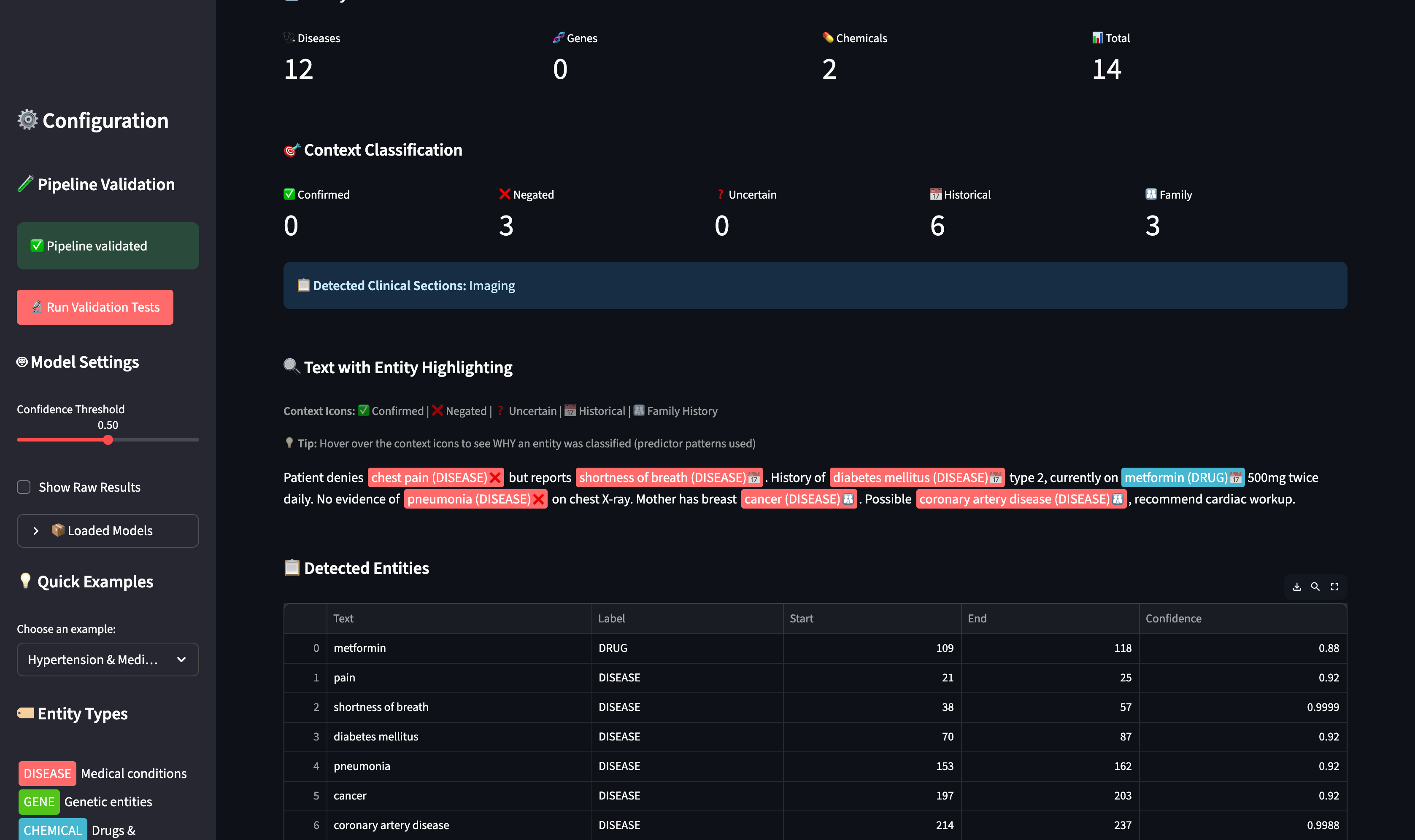1415x840 pixels.
Task: Click the fullscreen icon on Detected Entities table
Action: click(x=1334, y=587)
